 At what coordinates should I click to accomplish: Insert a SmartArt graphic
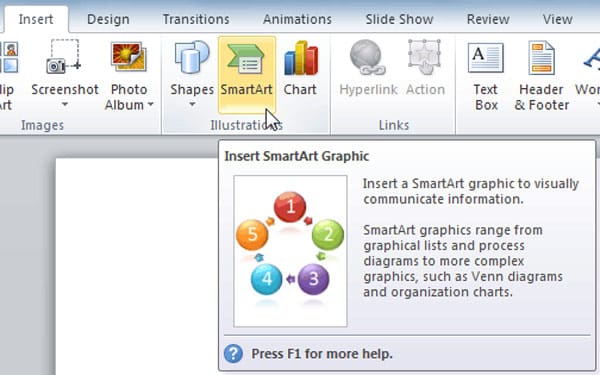[x=247, y=75]
